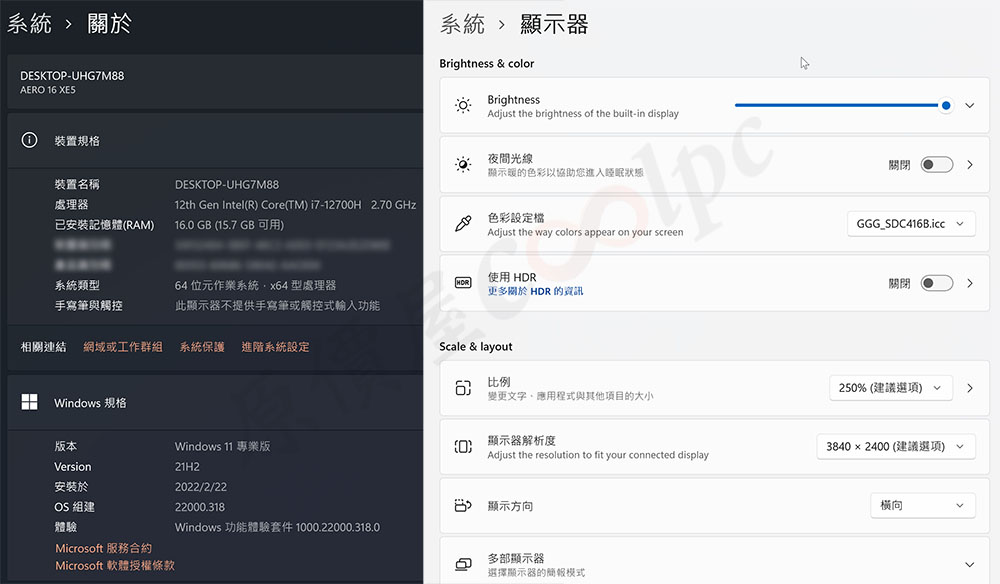1000x584 pixels.
Task: Go to 系統 breadcrumb in display settings
Action: pos(462,24)
